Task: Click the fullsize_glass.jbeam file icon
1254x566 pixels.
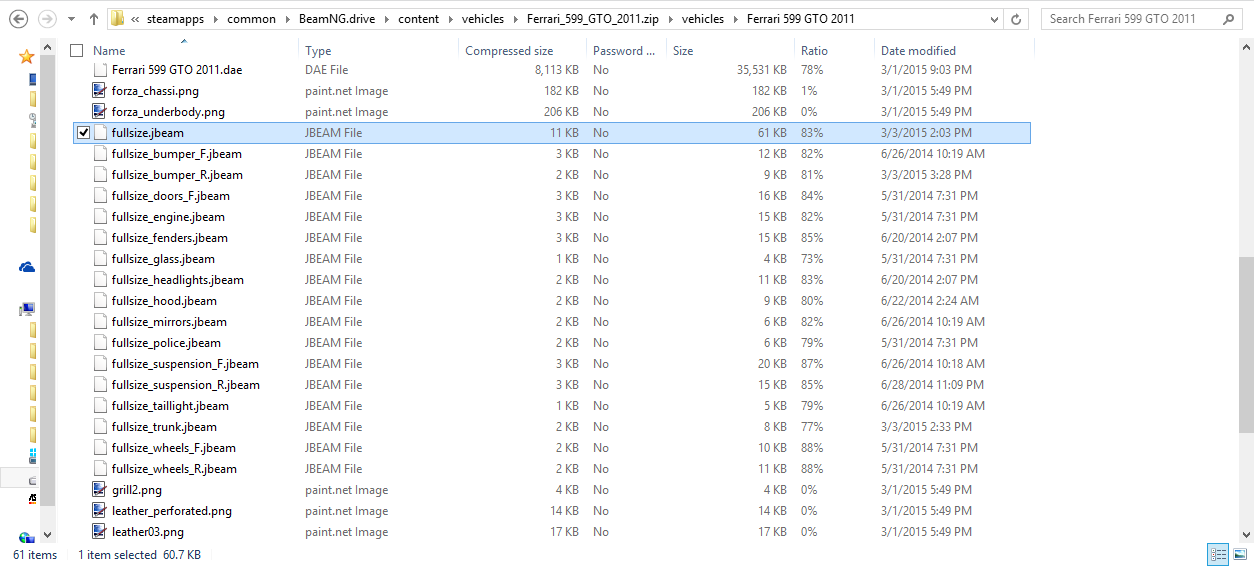Action: [x=99, y=259]
